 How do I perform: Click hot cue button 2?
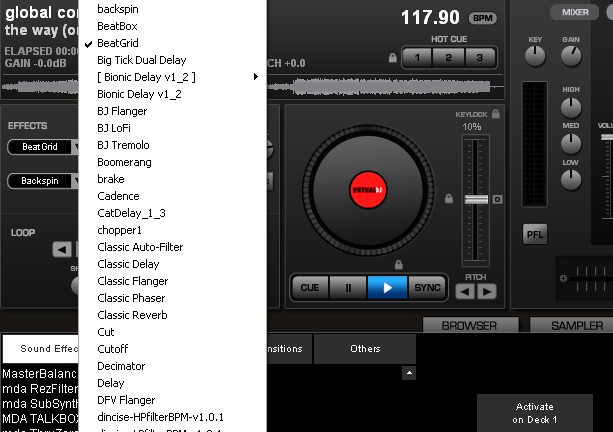point(448,58)
